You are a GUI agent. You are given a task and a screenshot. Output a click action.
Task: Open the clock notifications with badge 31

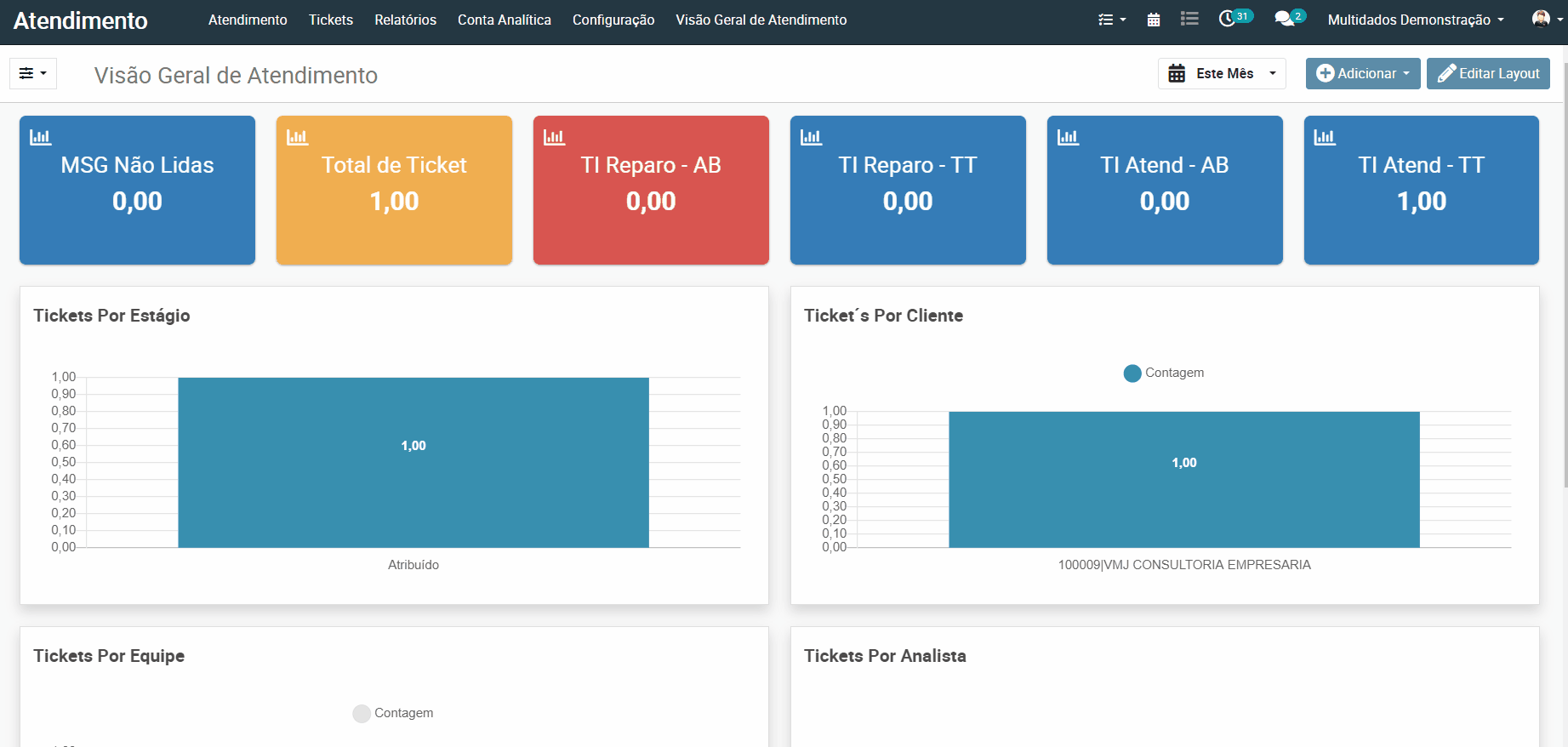1228,19
